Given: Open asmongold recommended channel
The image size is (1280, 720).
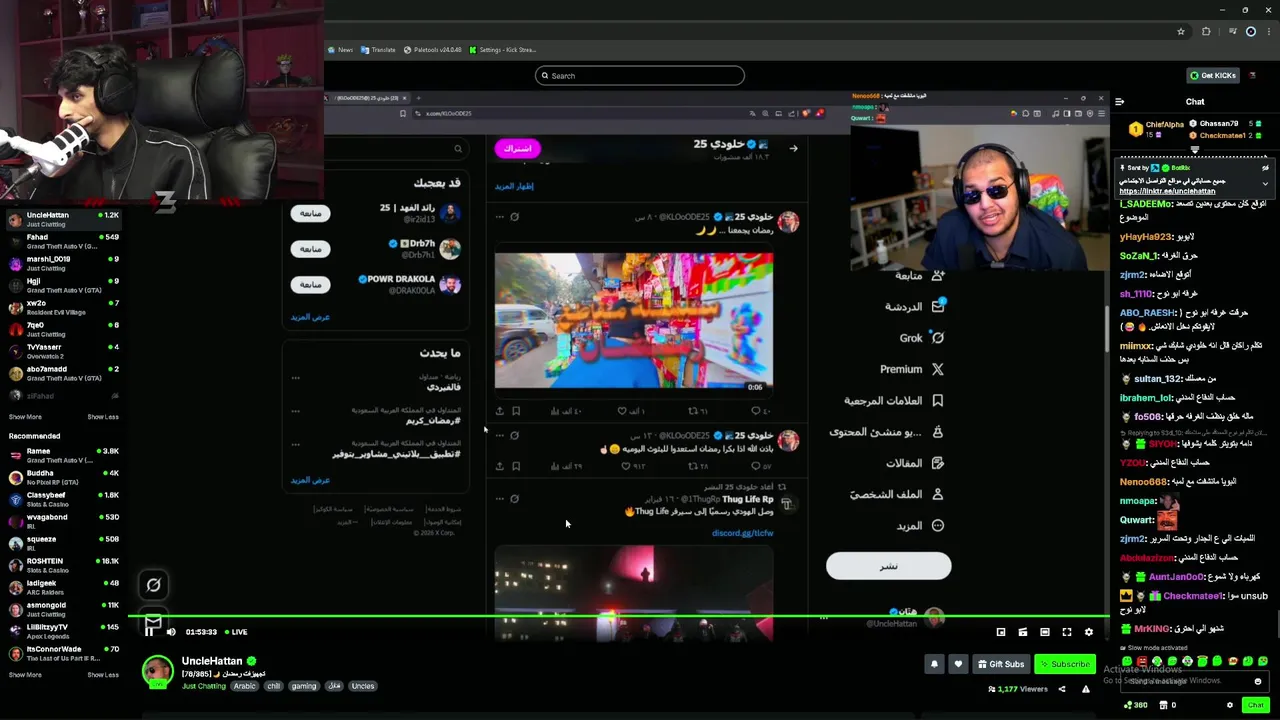Looking at the screenshot, I should point(64,609).
